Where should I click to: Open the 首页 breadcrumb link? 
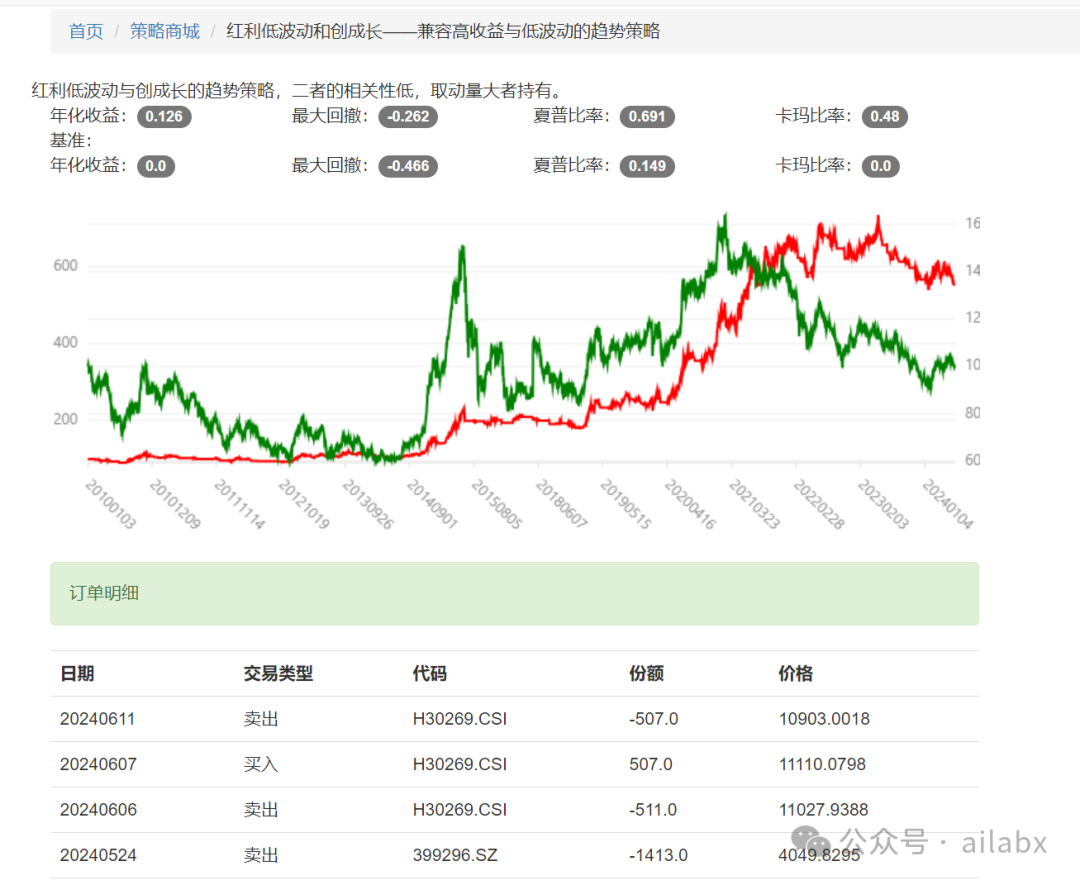[x=85, y=31]
